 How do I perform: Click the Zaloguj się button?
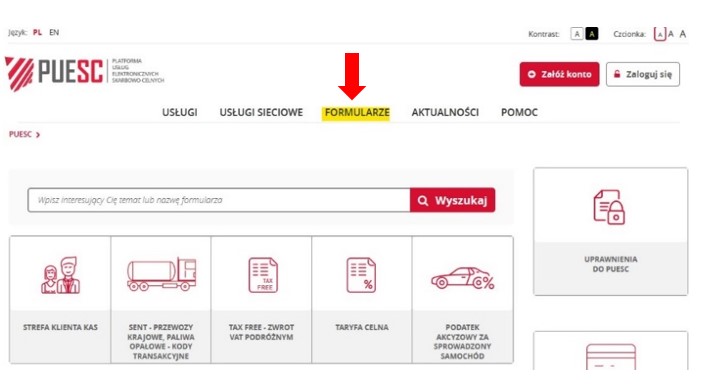643,74
